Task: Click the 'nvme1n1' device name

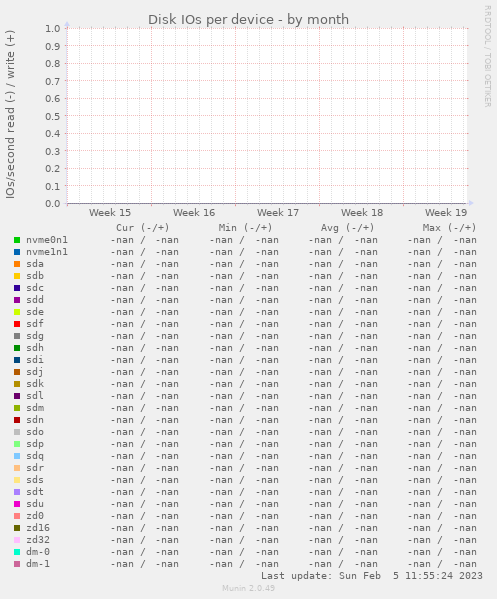Action: [x=47, y=252]
